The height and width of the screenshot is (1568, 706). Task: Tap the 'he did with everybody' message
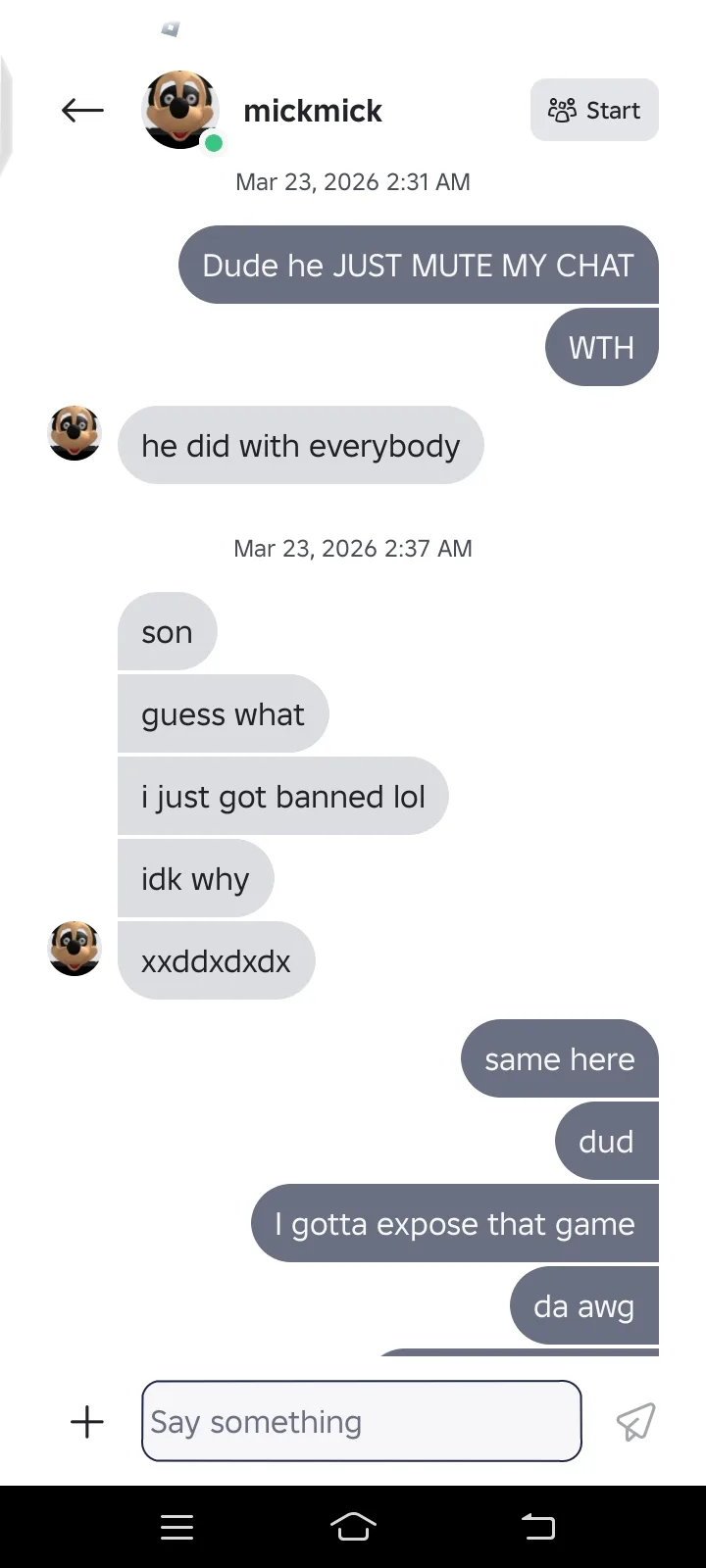click(301, 445)
